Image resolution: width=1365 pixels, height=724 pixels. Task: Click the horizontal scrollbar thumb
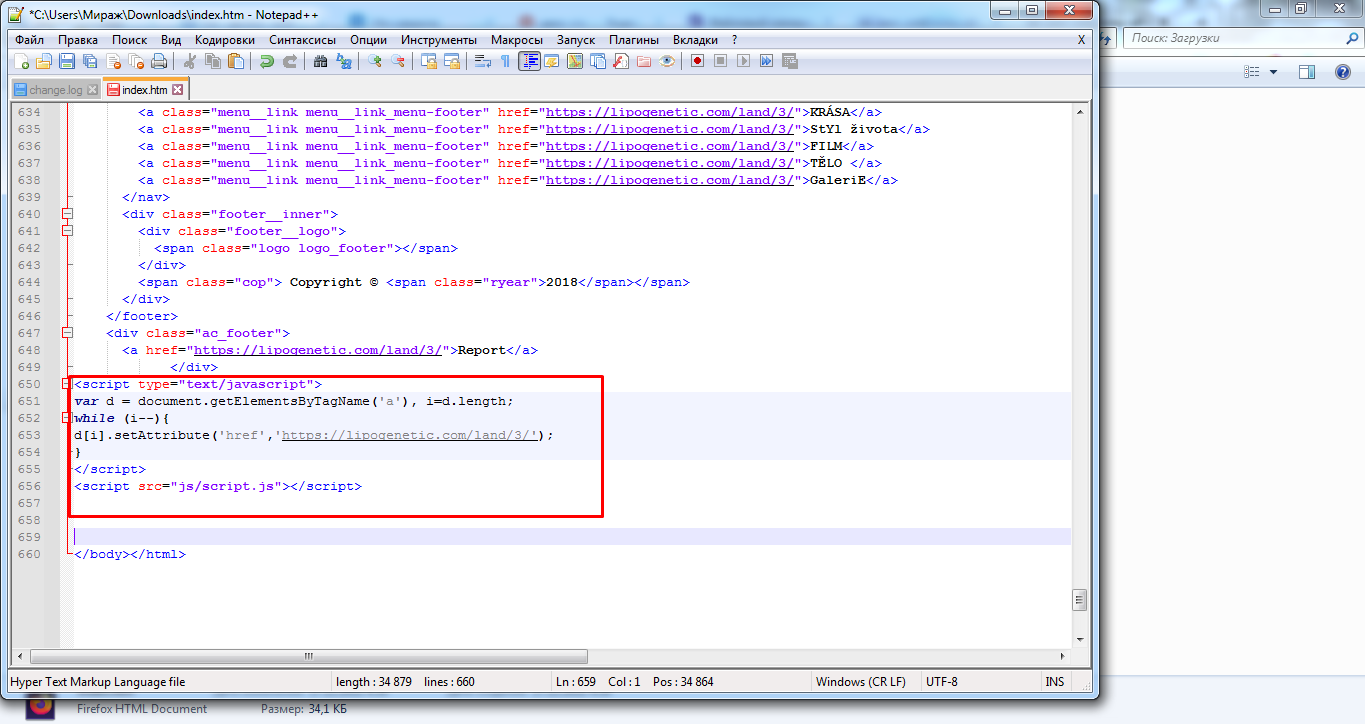(x=309, y=657)
